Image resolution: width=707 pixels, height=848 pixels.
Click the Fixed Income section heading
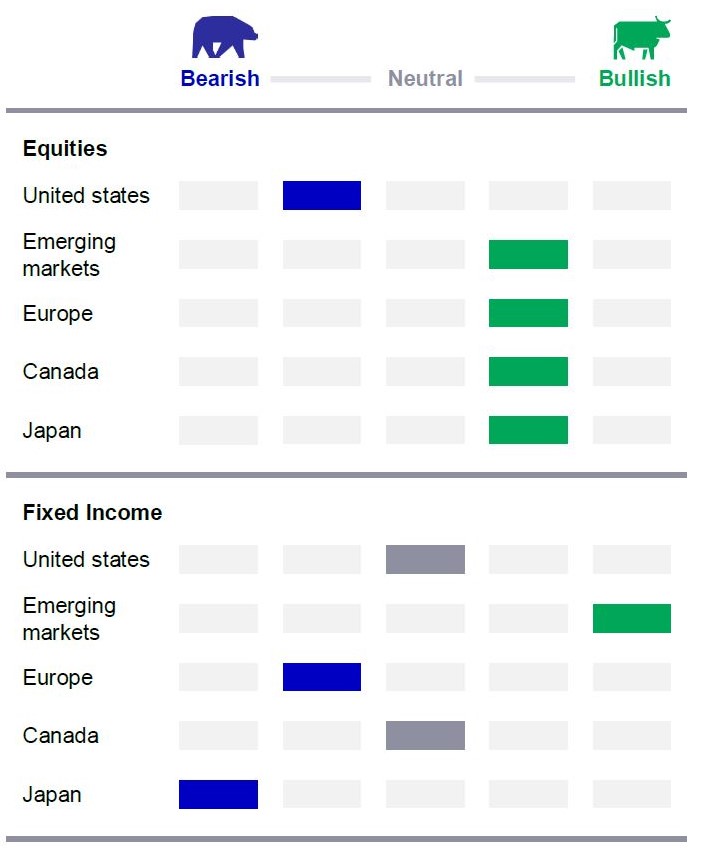pos(92,512)
